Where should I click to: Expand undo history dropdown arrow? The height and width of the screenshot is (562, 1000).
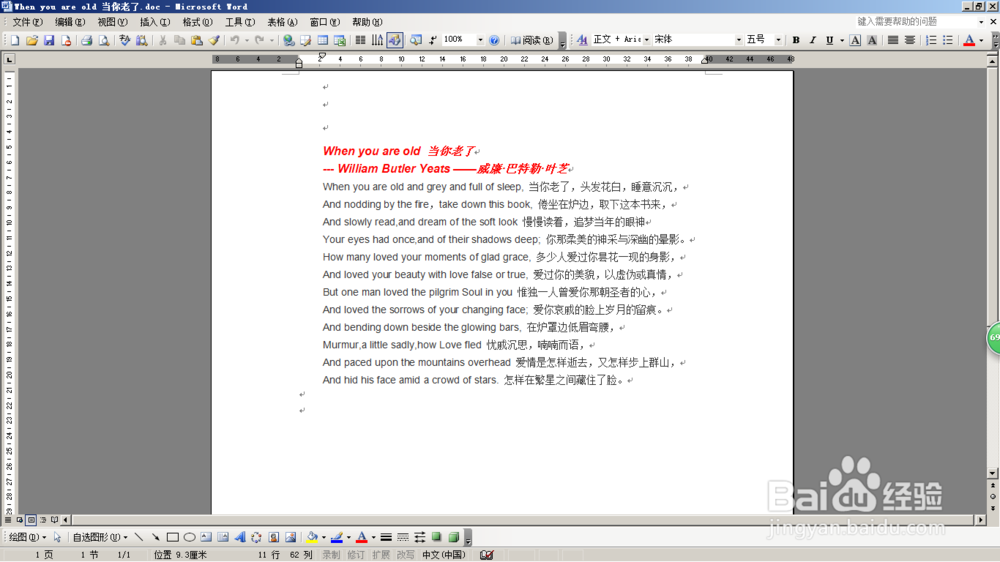(x=246, y=40)
